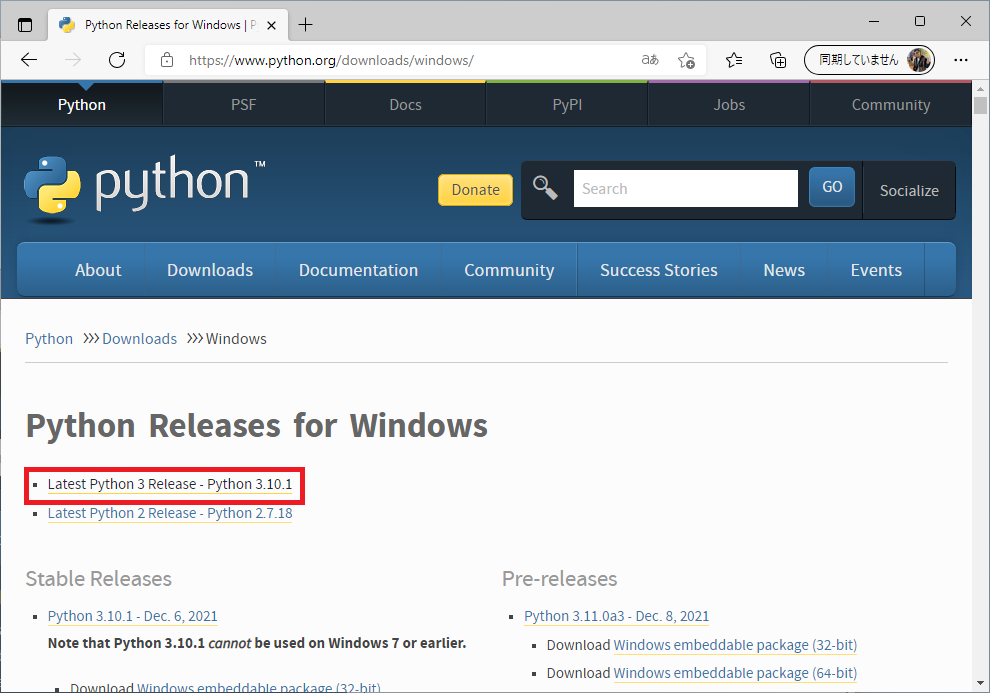Open the vertical tabs panel icon
Screen dimensions: 990x693
click(x=25, y=24)
